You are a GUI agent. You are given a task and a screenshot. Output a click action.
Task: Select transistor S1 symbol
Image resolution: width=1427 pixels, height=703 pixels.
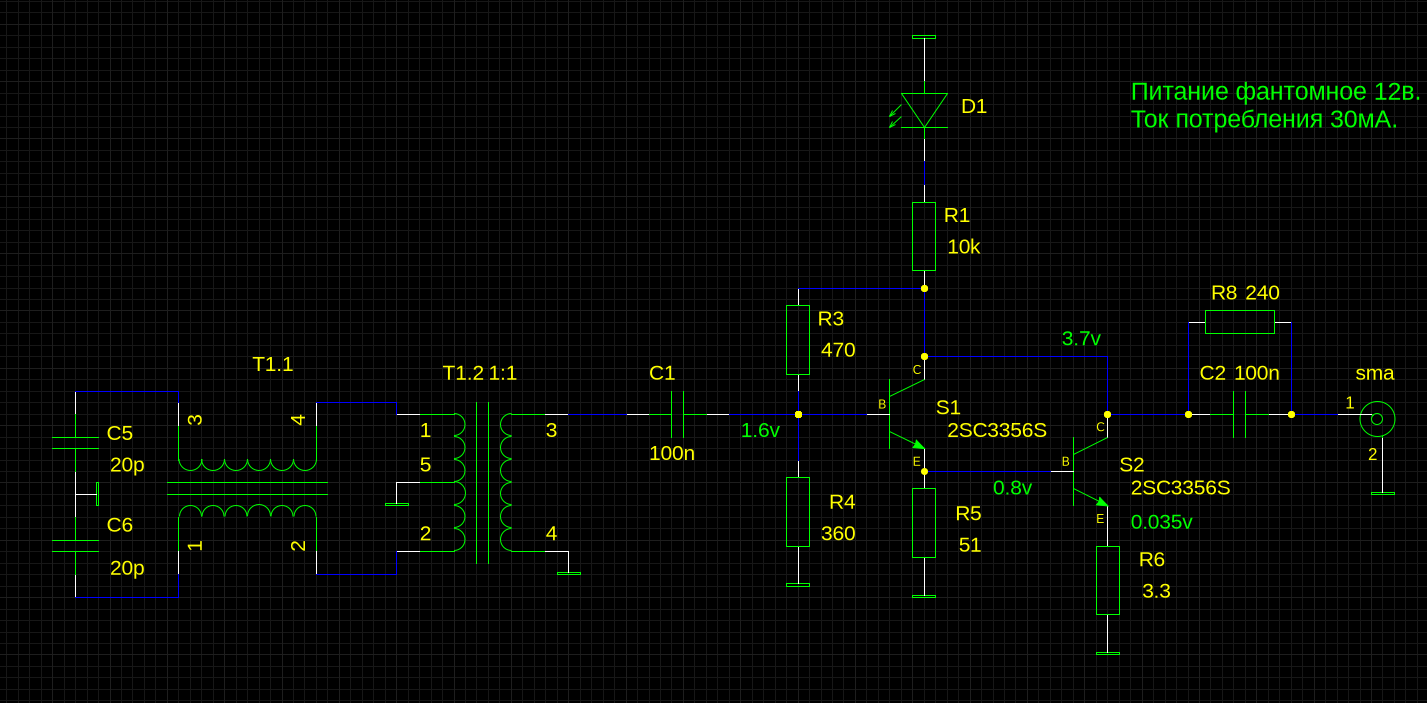tap(900, 414)
